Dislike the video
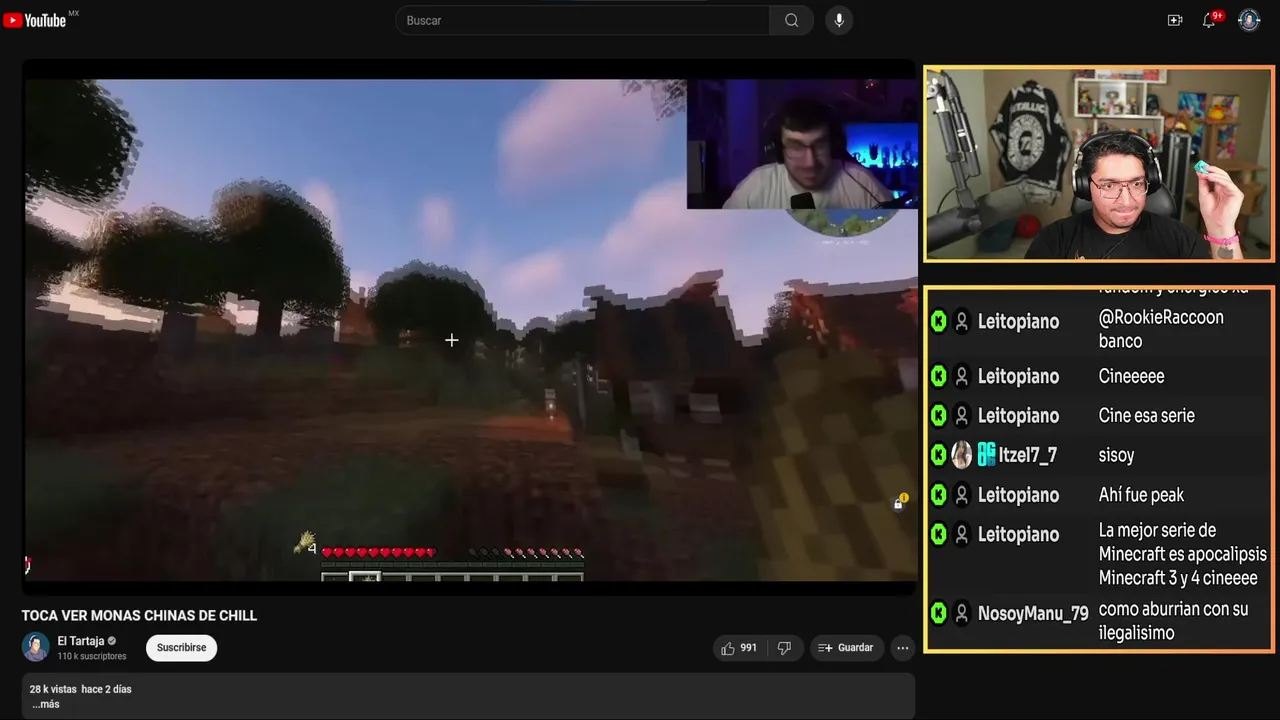The image size is (1280, 720). (x=784, y=648)
